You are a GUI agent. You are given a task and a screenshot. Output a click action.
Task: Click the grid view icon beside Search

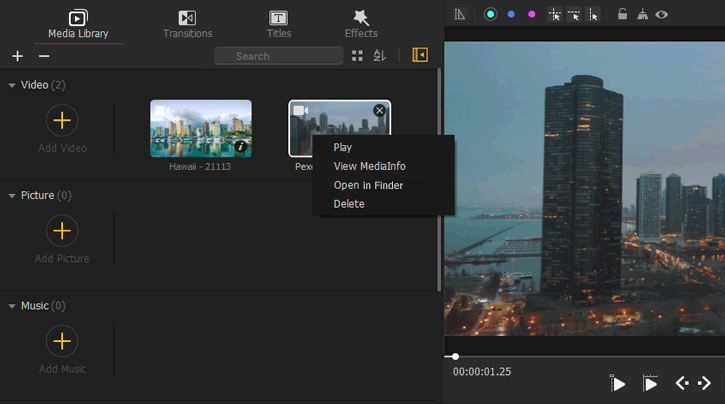[x=357, y=56]
